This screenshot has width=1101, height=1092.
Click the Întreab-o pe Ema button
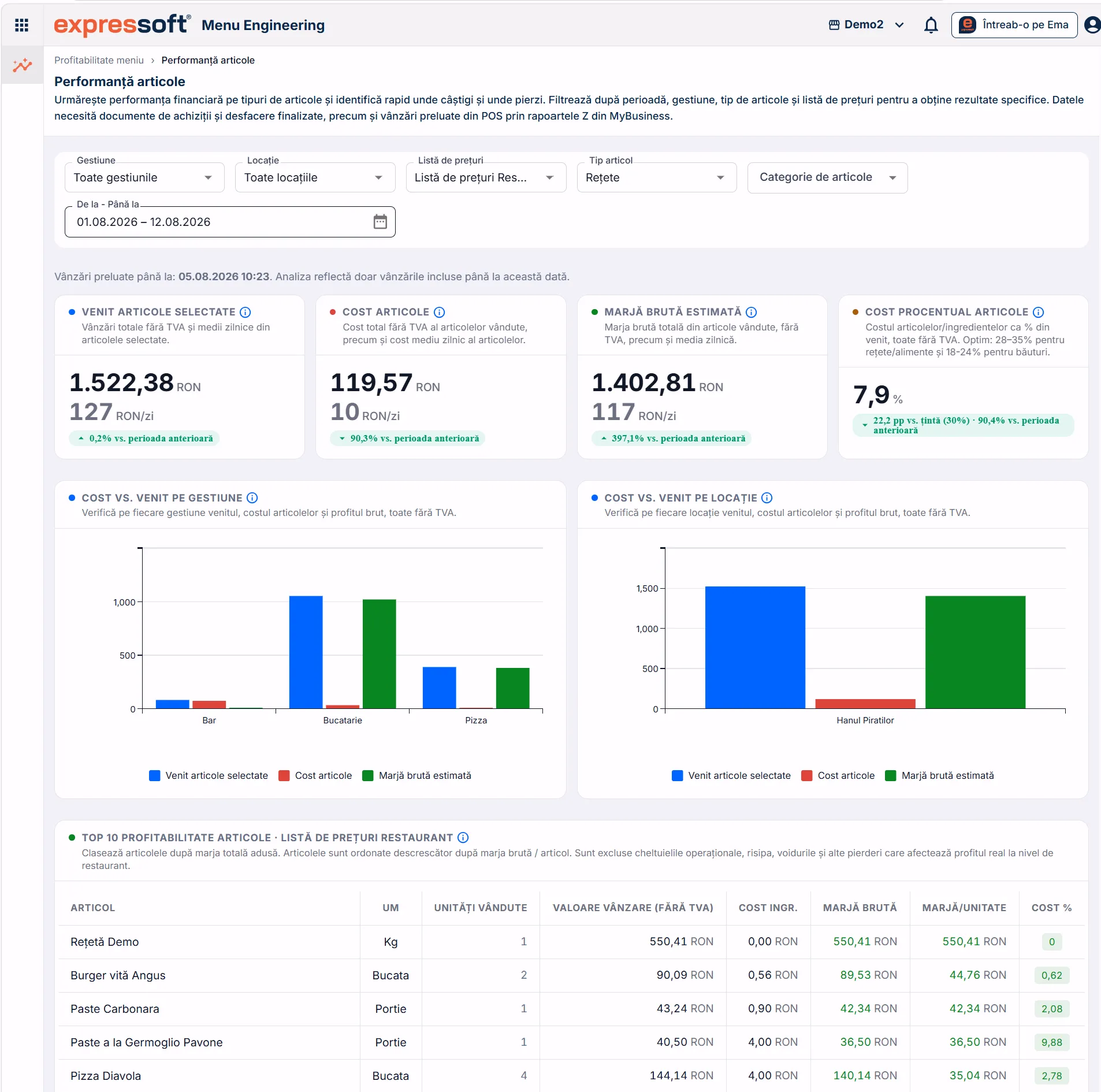[x=1014, y=25]
